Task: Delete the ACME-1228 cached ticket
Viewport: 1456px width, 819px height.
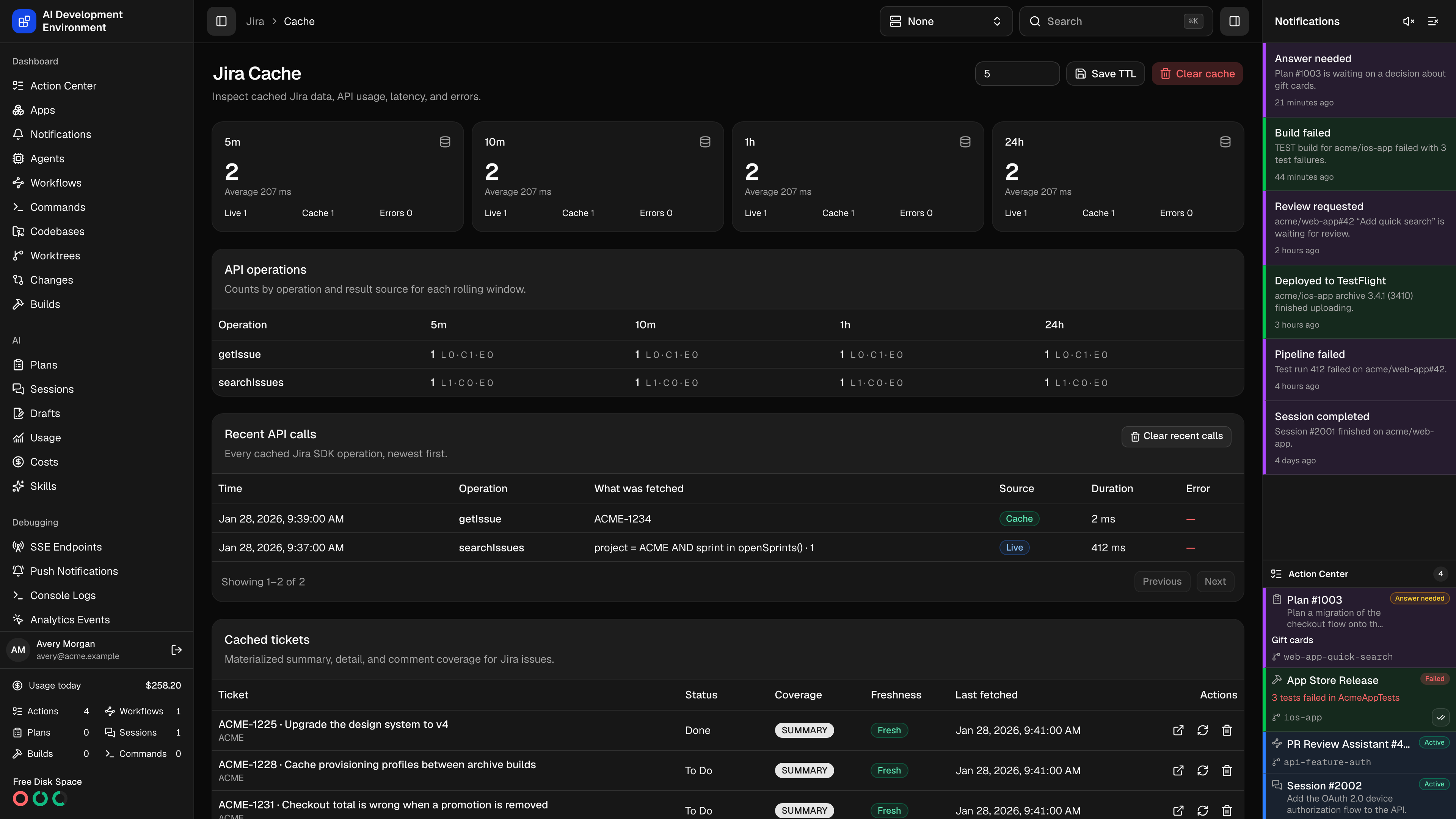Action: coord(1227,770)
